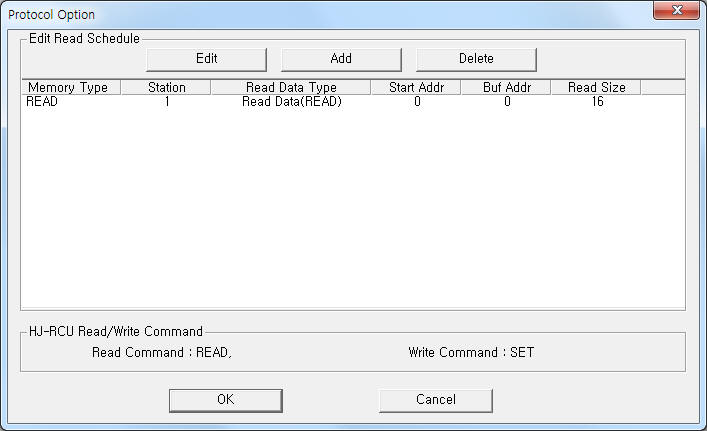Click the Read Data Type column header
This screenshot has width=707, height=431.
point(291,87)
